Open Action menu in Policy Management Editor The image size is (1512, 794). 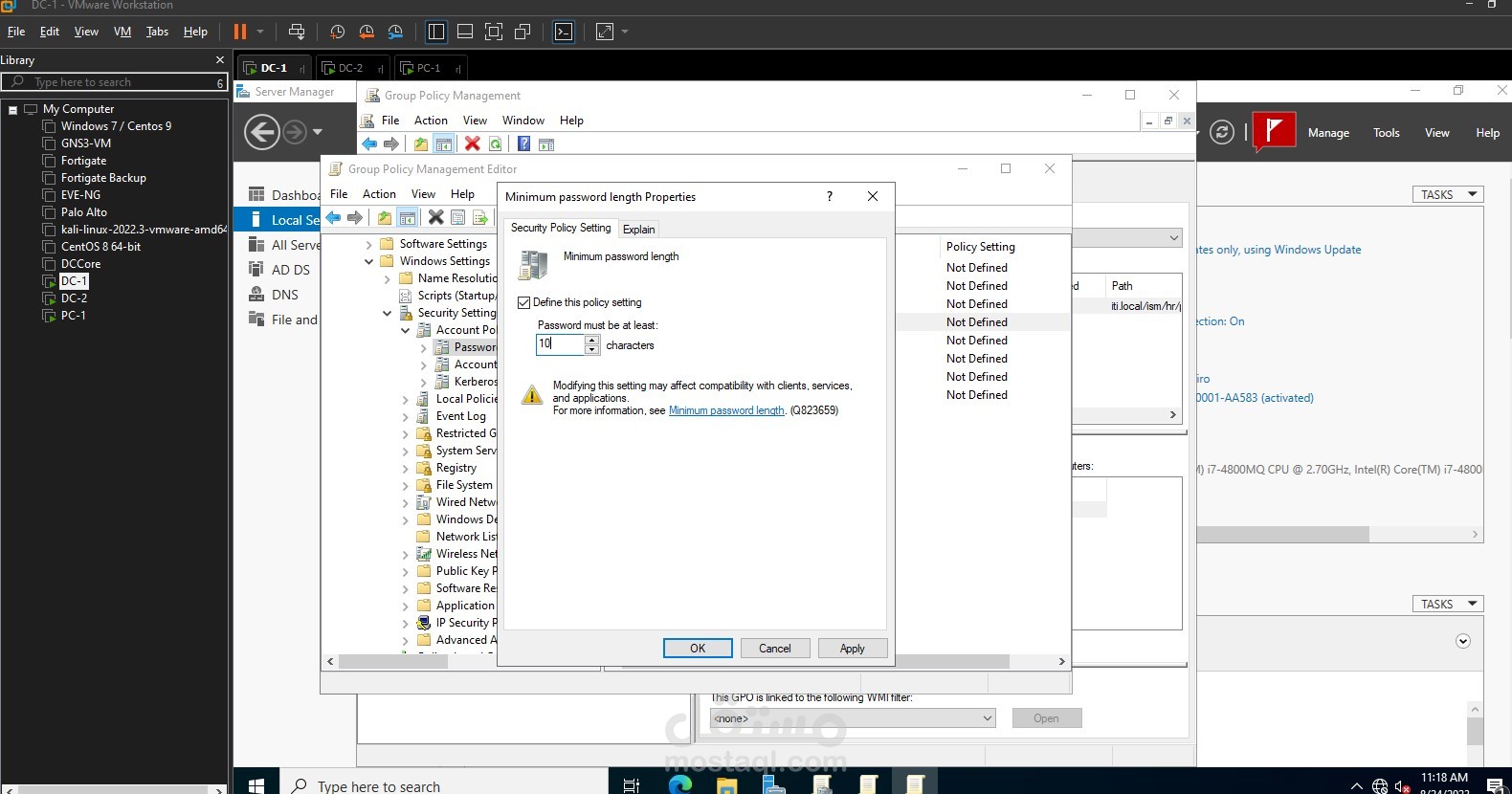pyautogui.click(x=379, y=194)
